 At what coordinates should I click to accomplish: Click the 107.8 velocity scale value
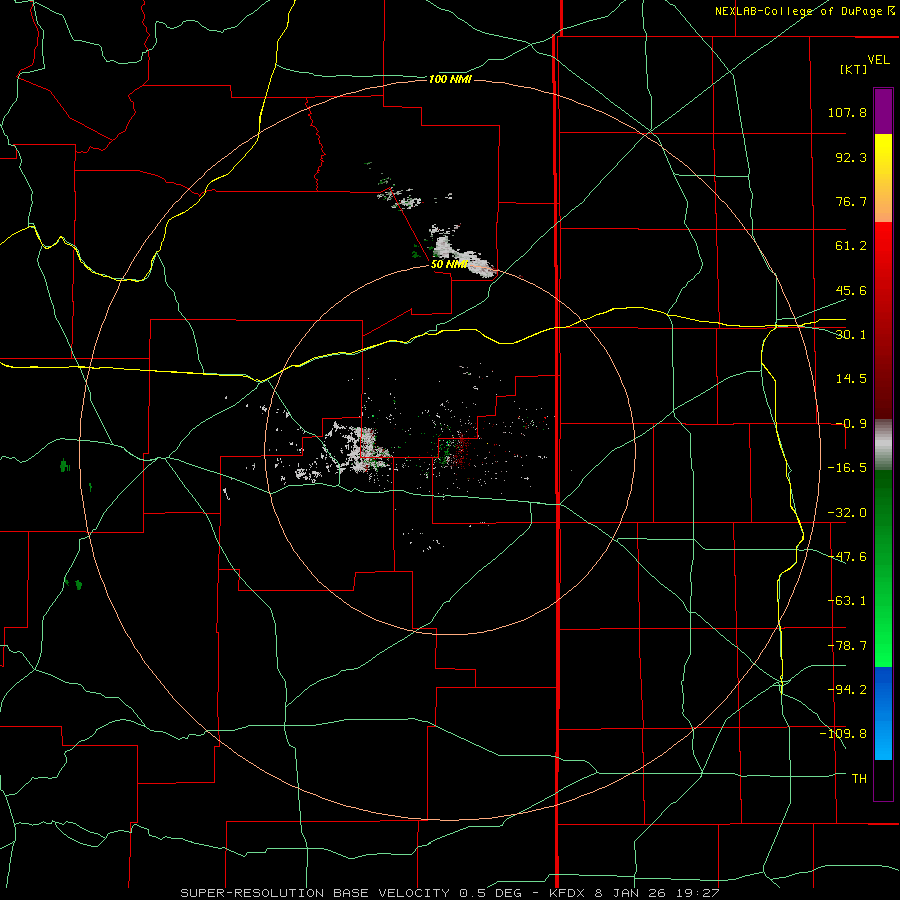click(x=847, y=112)
